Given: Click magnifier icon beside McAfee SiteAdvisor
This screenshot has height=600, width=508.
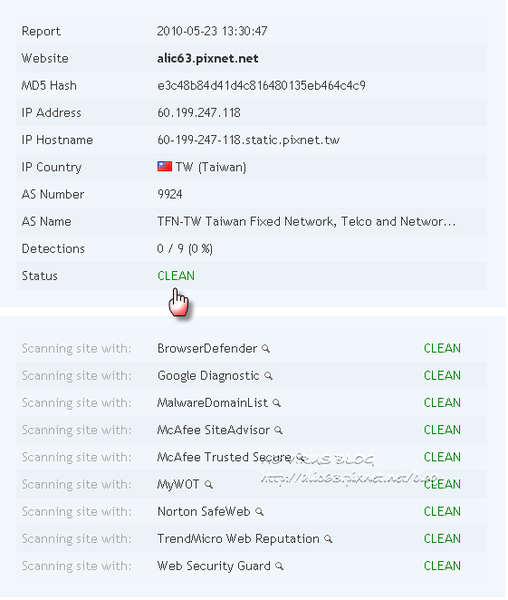Looking at the screenshot, I should click(x=280, y=432).
